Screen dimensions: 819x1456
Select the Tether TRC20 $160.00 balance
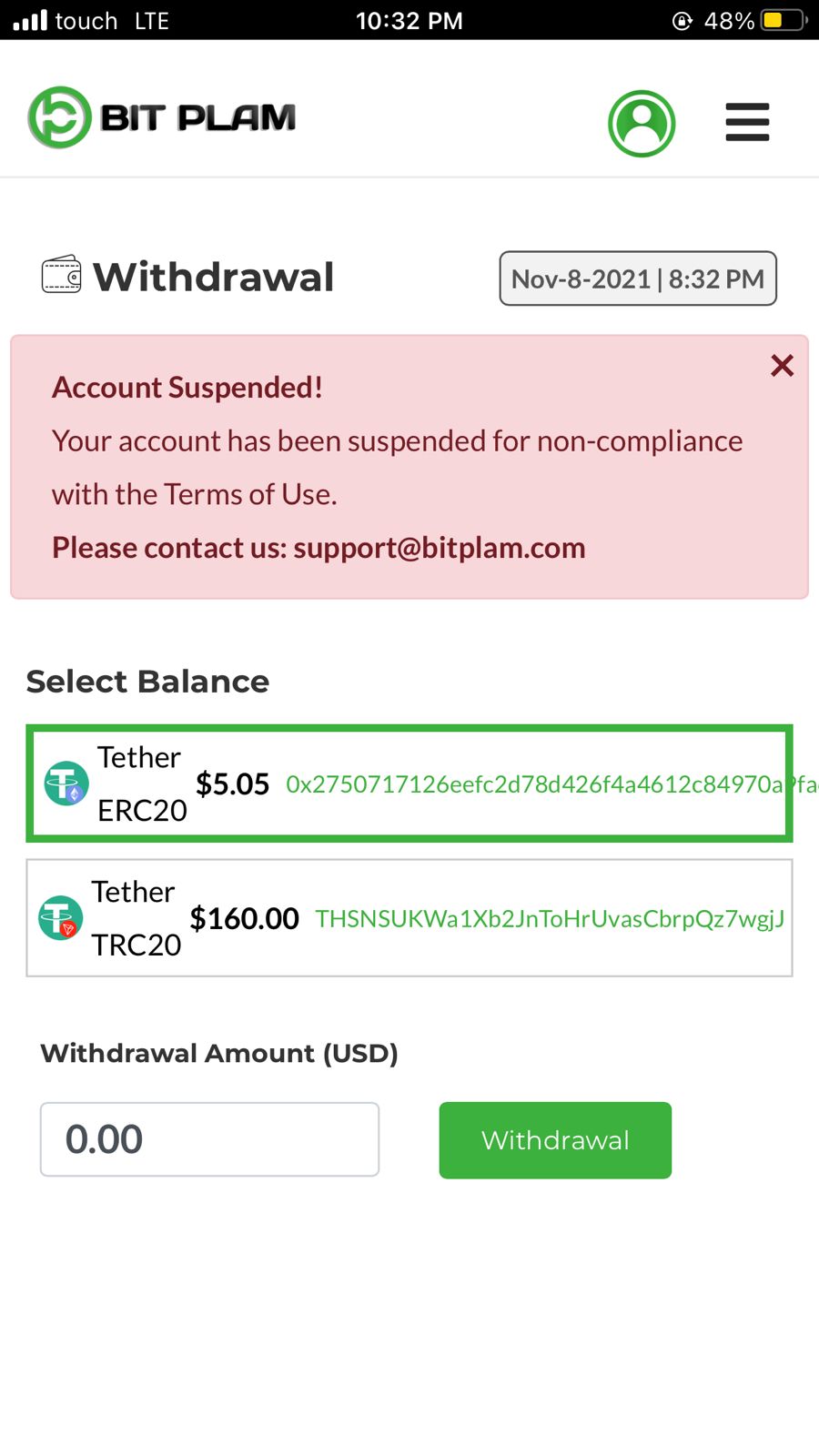click(243, 918)
